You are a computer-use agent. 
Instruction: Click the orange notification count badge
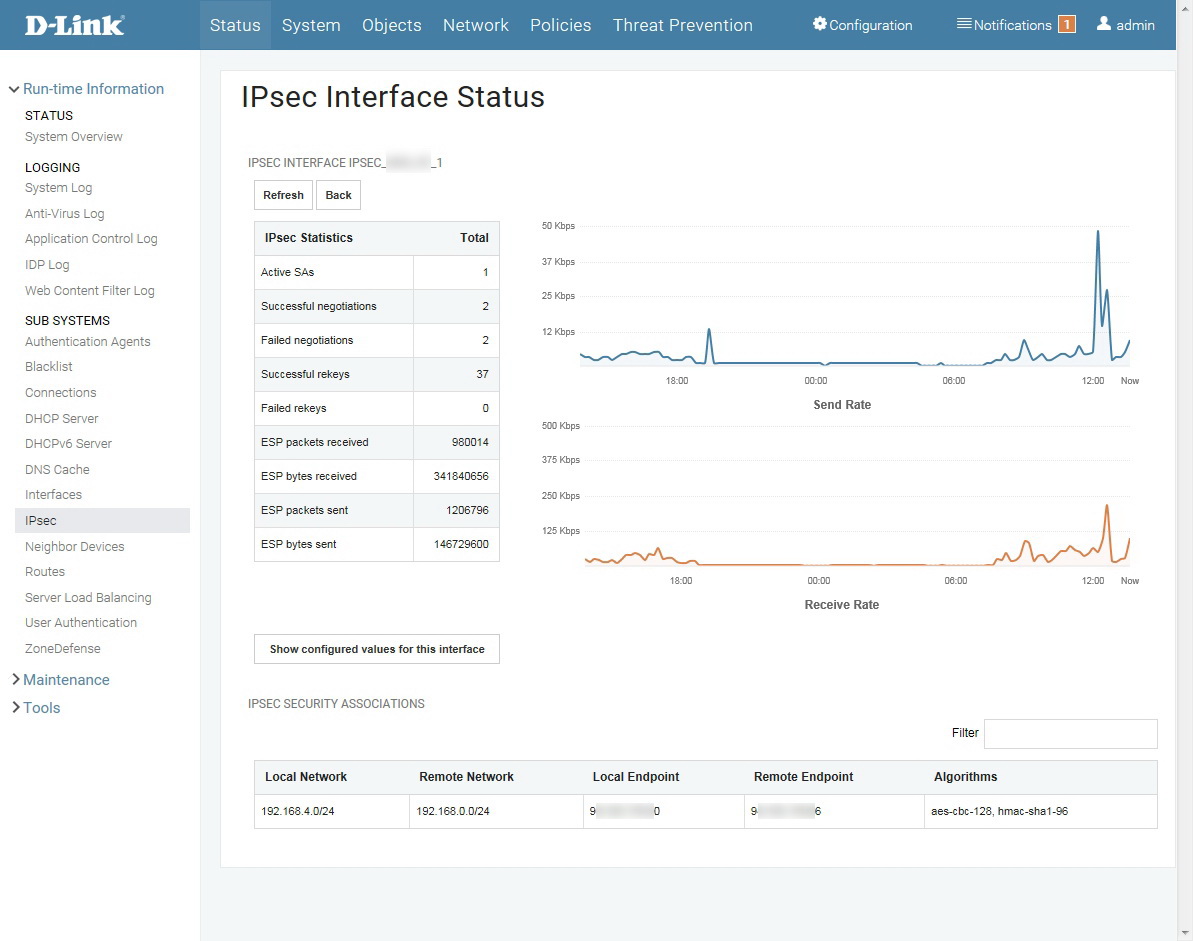[x=1066, y=25]
